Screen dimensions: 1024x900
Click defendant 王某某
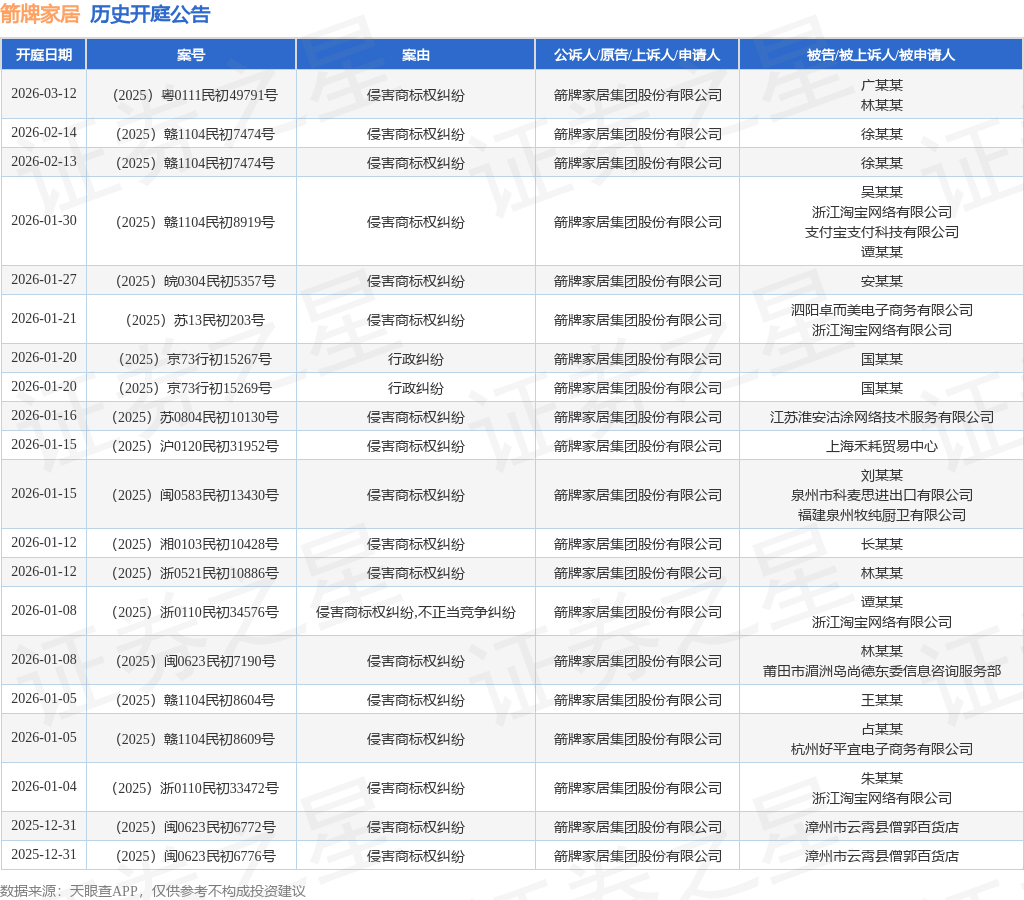point(882,700)
